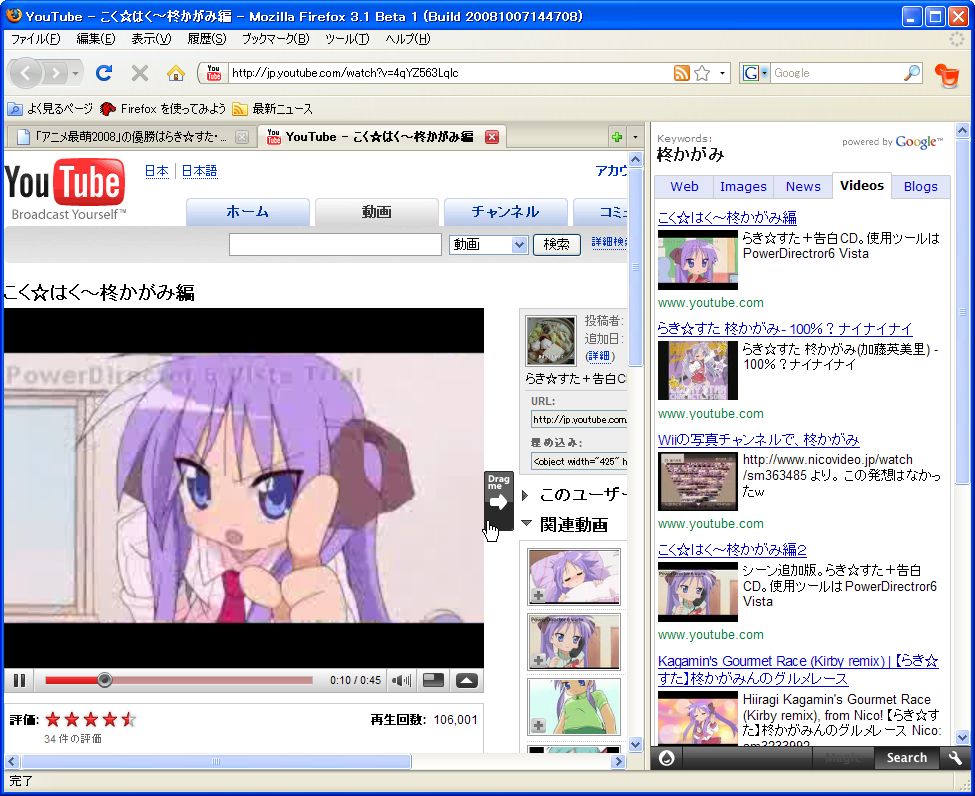This screenshot has height=796, width=975.
Task: Click the player menu up-arrow button
Action: pos(466,680)
